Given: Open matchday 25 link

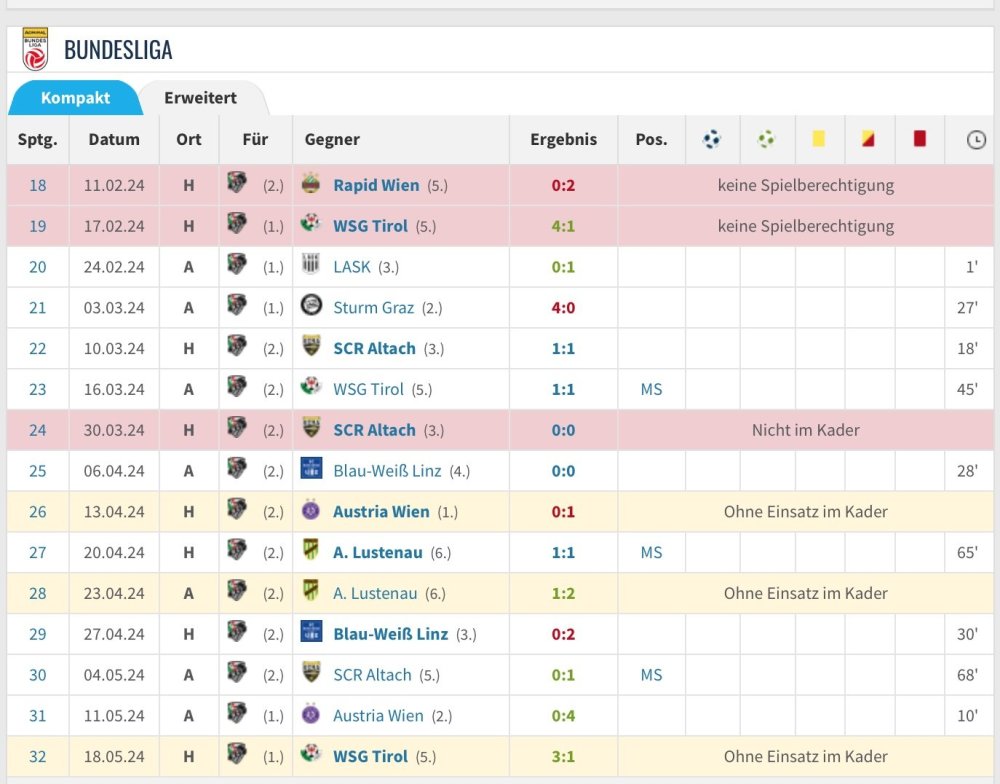Looking at the screenshot, I should (x=38, y=471).
